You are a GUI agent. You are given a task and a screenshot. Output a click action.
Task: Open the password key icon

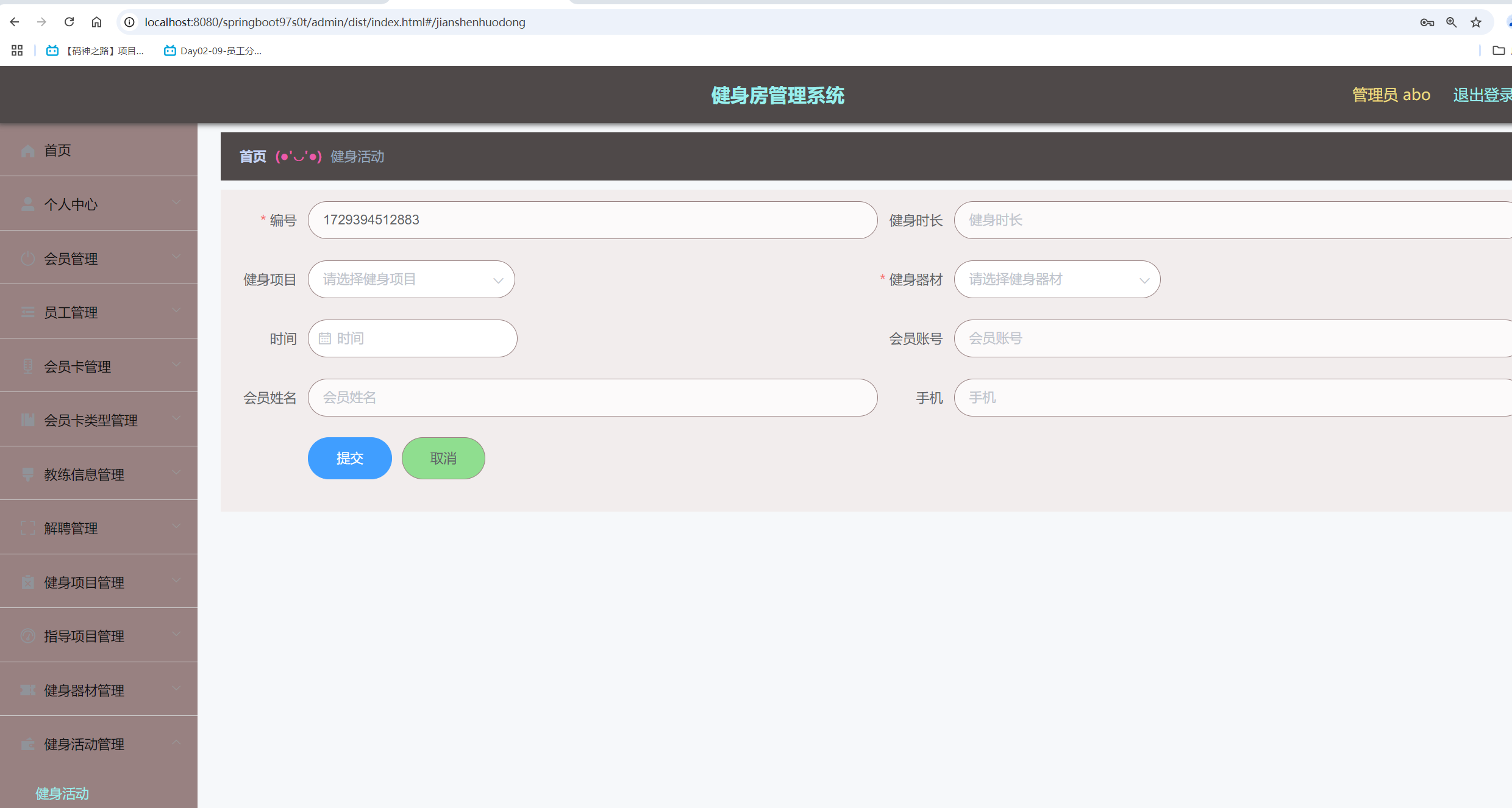pos(1427,23)
